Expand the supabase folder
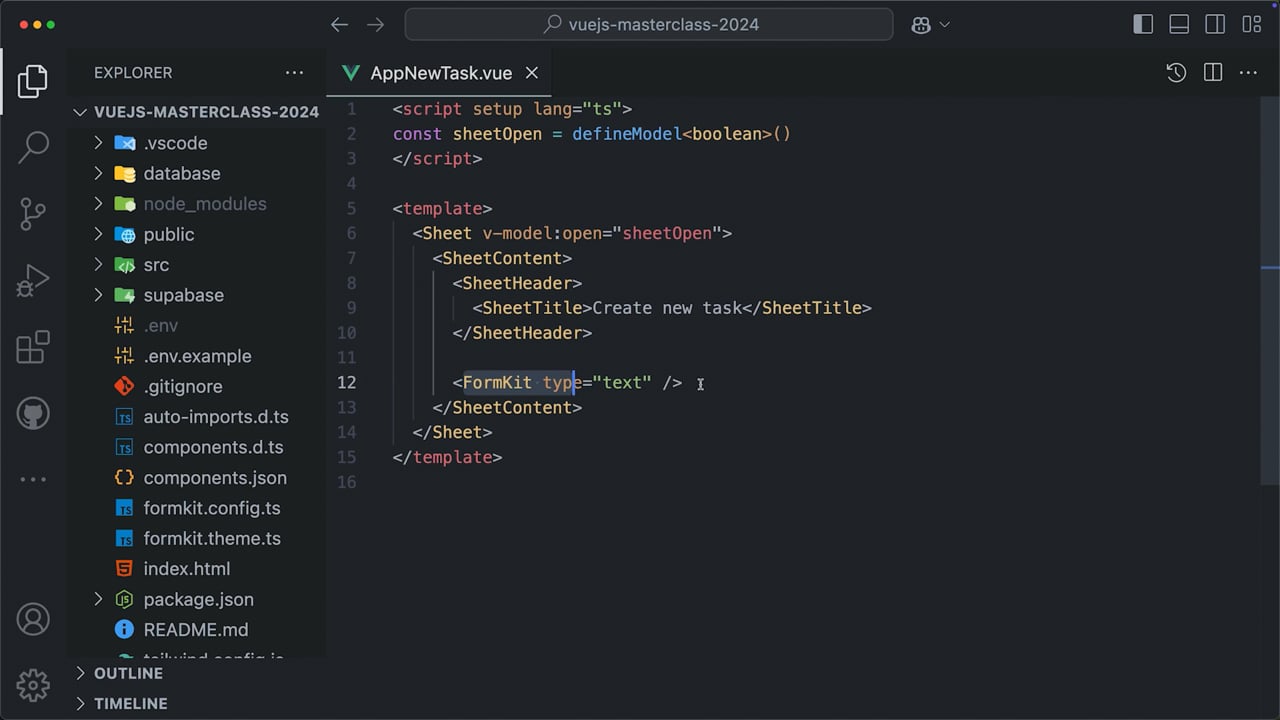 (x=98, y=295)
